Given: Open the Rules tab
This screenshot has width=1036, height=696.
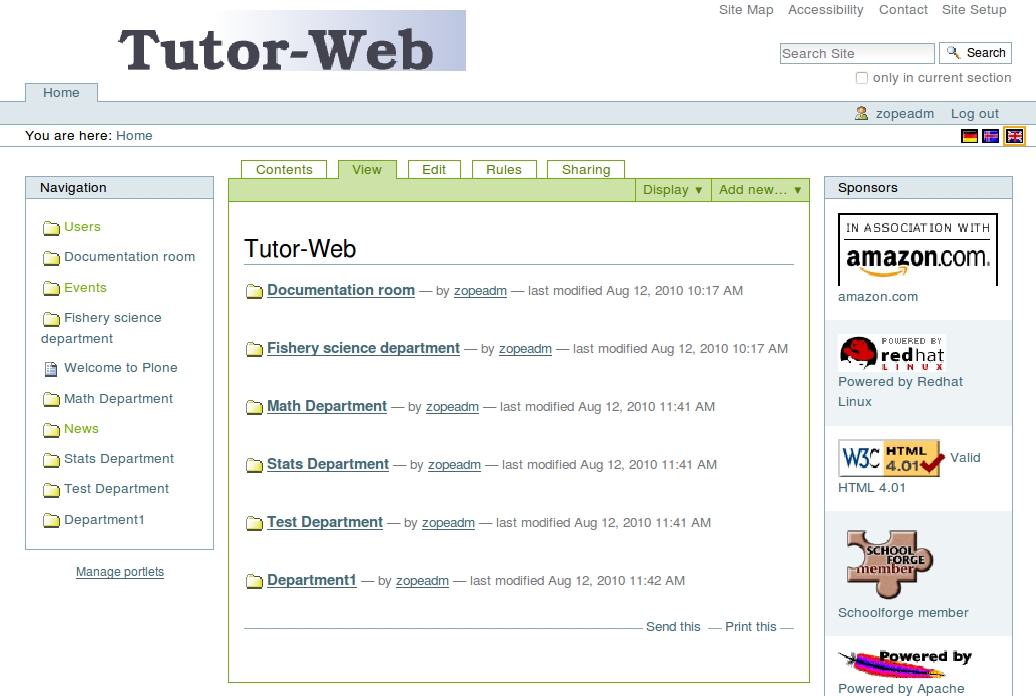Looking at the screenshot, I should tap(503, 170).
